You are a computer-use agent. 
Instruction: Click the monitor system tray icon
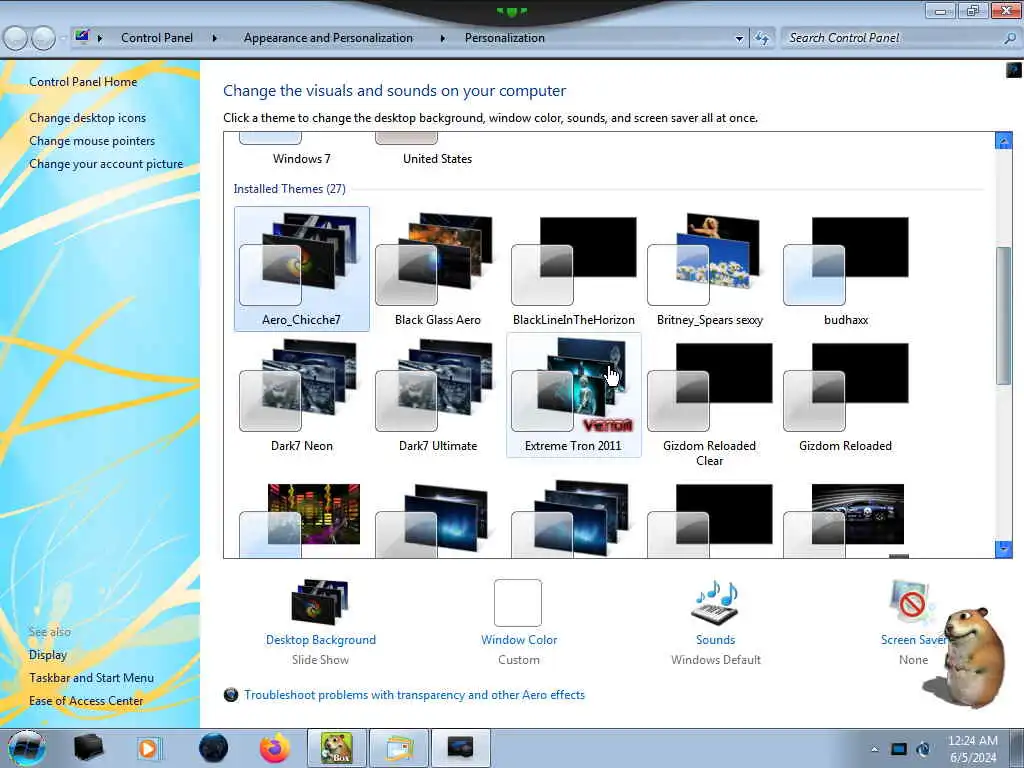(x=899, y=749)
